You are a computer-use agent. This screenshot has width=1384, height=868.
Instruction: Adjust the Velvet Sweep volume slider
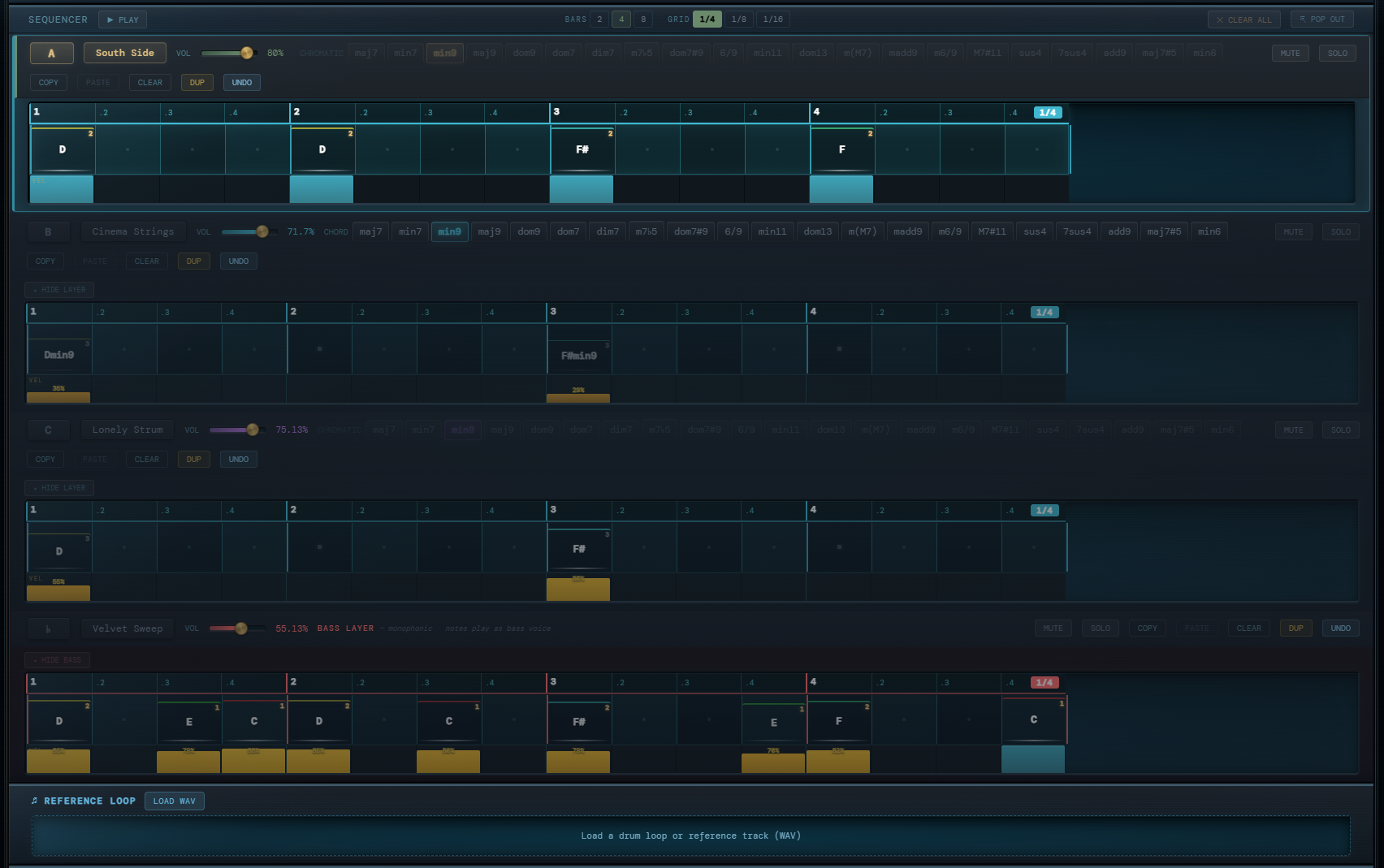tap(240, 627)
